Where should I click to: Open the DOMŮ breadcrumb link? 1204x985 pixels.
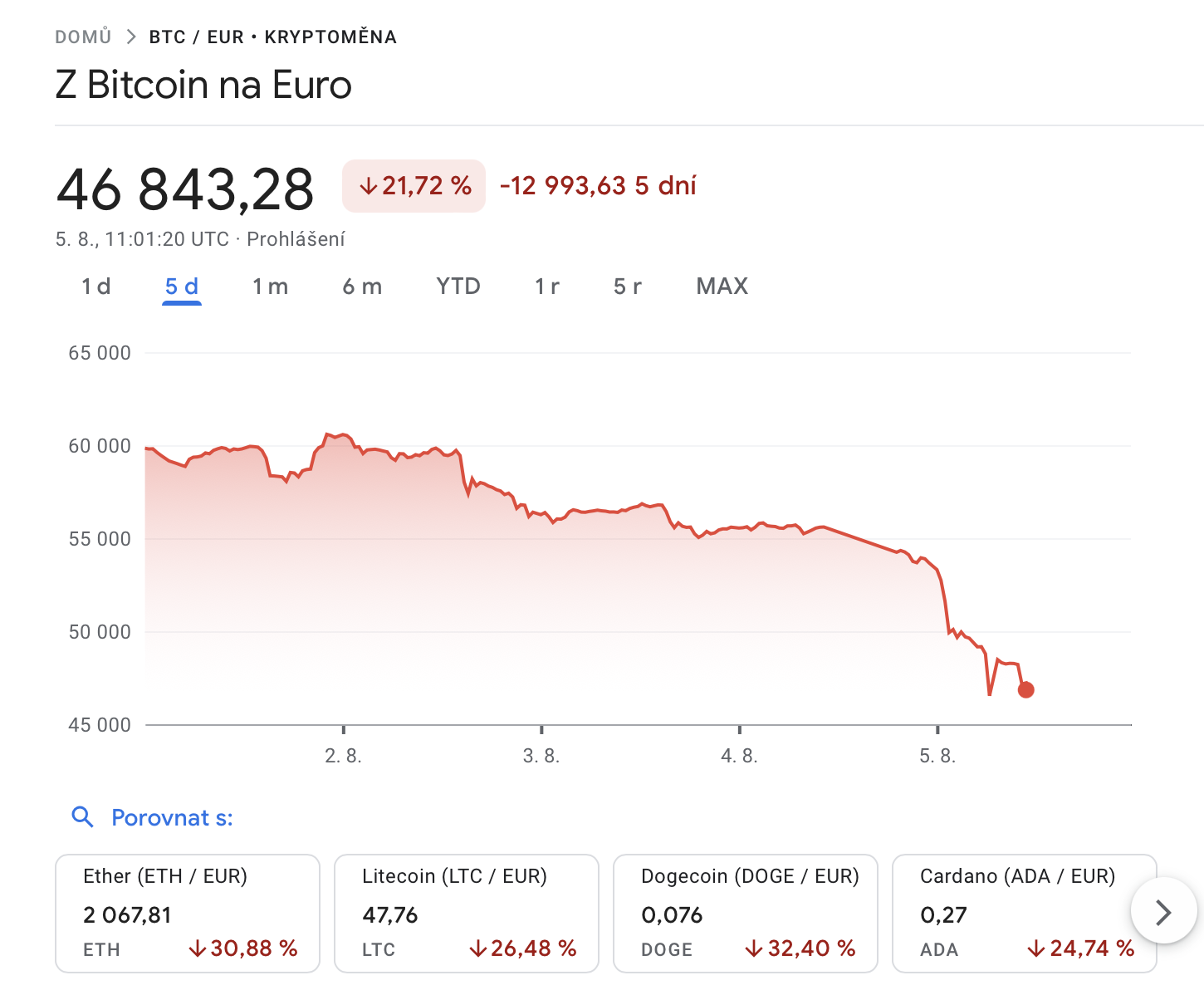tap(83, 37)
